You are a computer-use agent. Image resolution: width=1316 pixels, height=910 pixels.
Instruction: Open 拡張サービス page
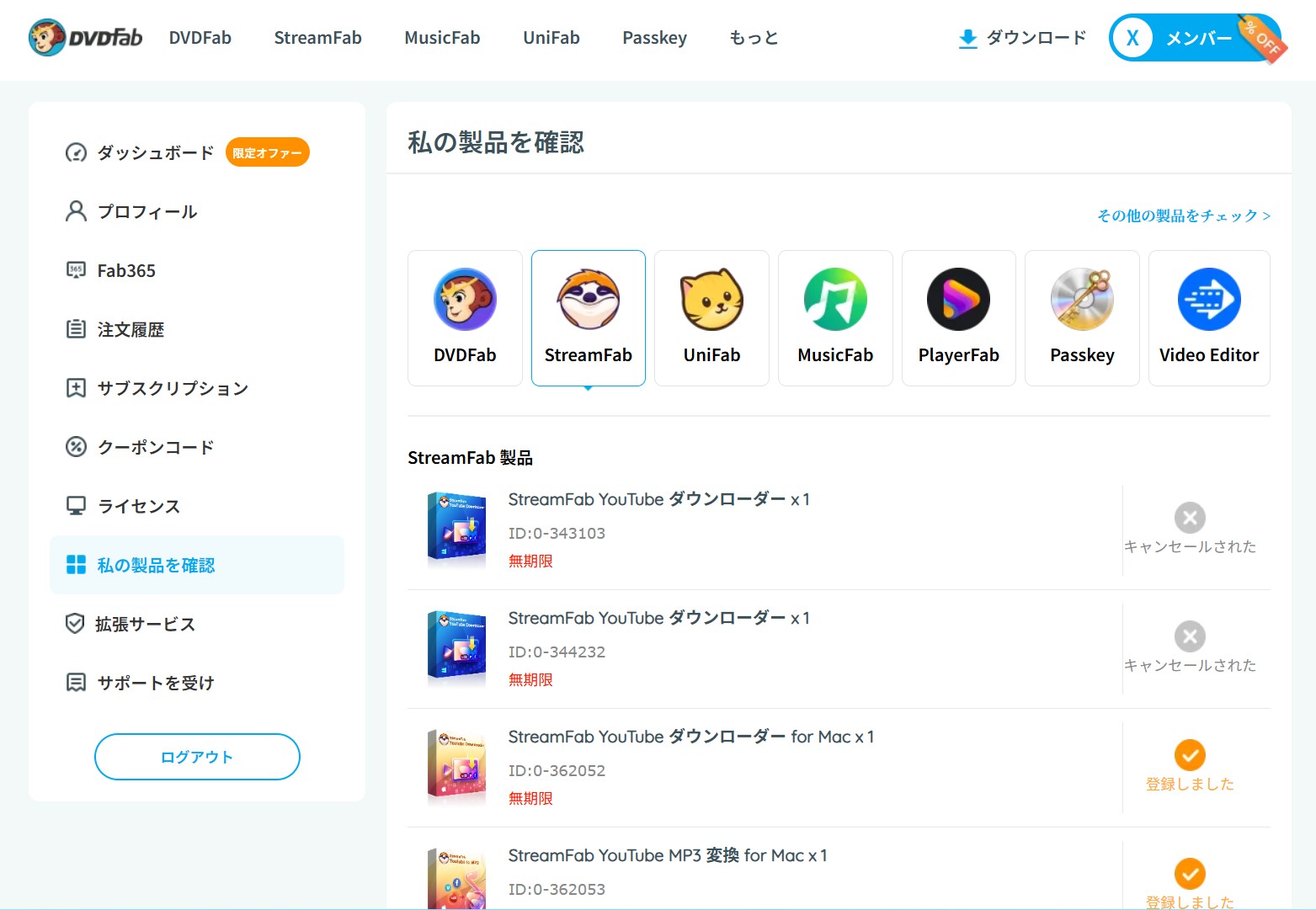point(145,624)
